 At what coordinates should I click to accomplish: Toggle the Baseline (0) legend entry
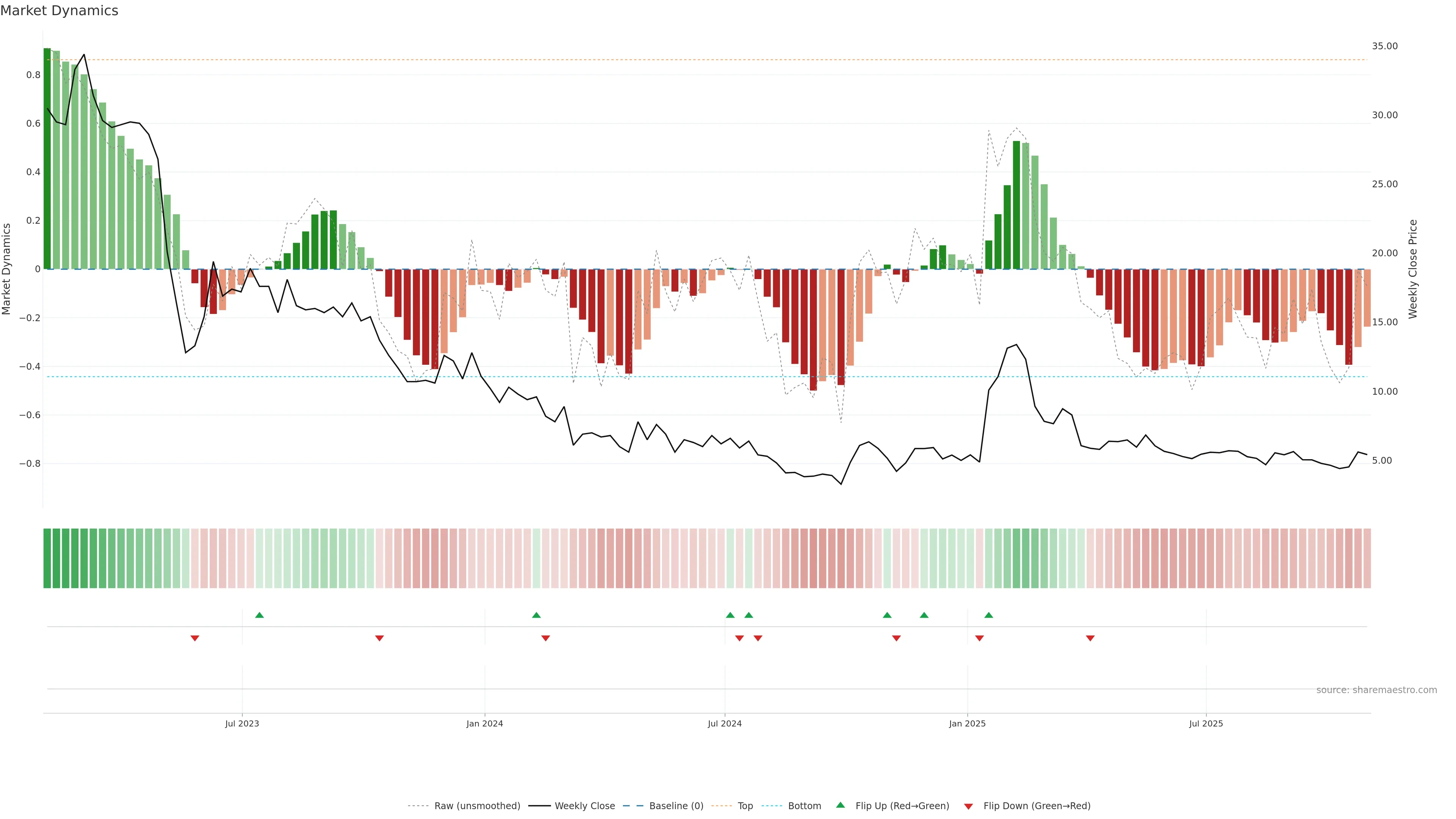(x=676, y=806)
